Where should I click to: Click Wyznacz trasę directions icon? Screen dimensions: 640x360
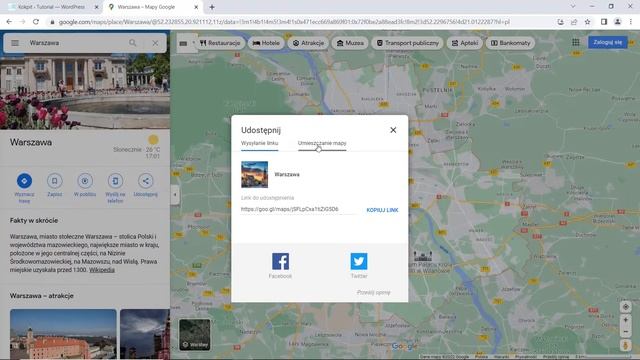(24, 181)
